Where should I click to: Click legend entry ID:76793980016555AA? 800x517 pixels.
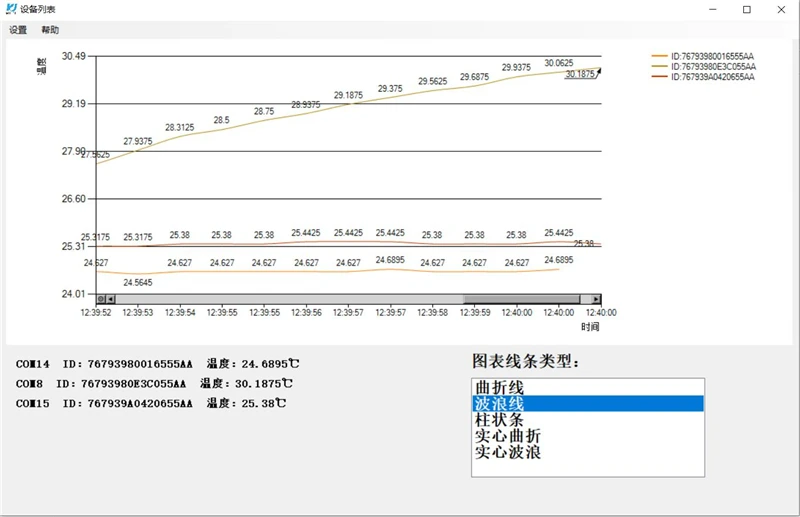tap(703, 57)
